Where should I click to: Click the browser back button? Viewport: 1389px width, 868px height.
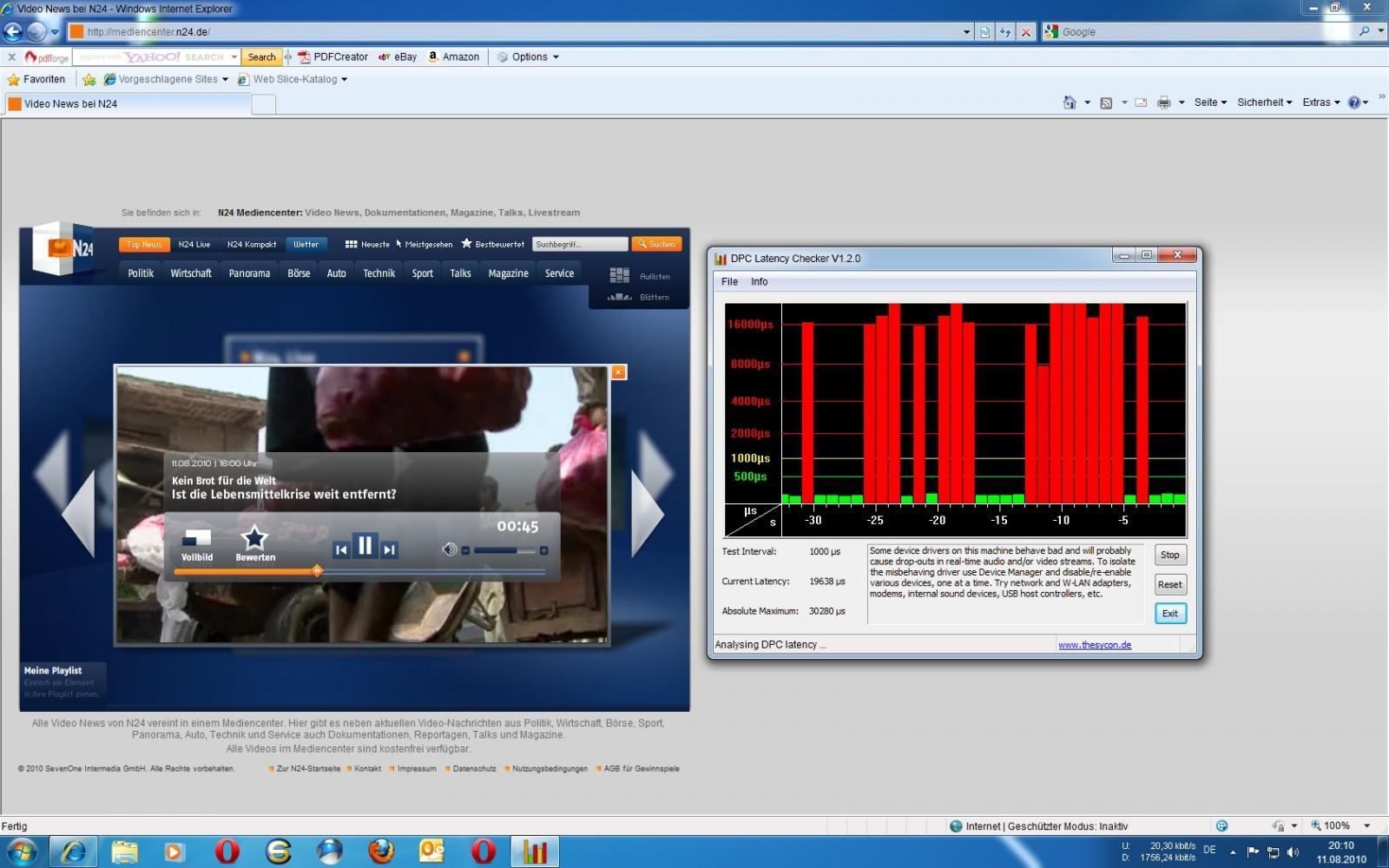(x=12, y=32)
